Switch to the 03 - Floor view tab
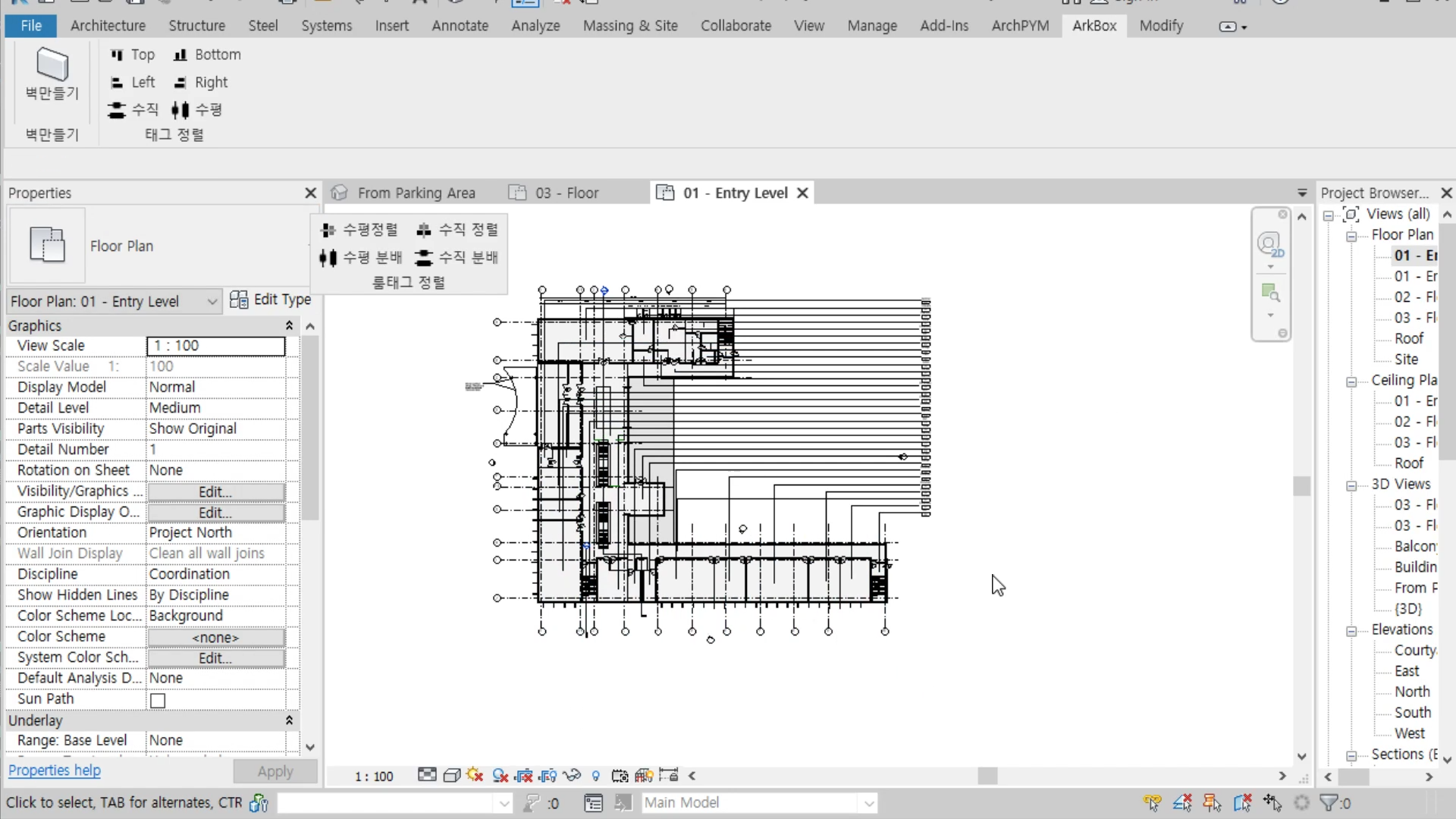1456x819 pixels. point(566,193)
